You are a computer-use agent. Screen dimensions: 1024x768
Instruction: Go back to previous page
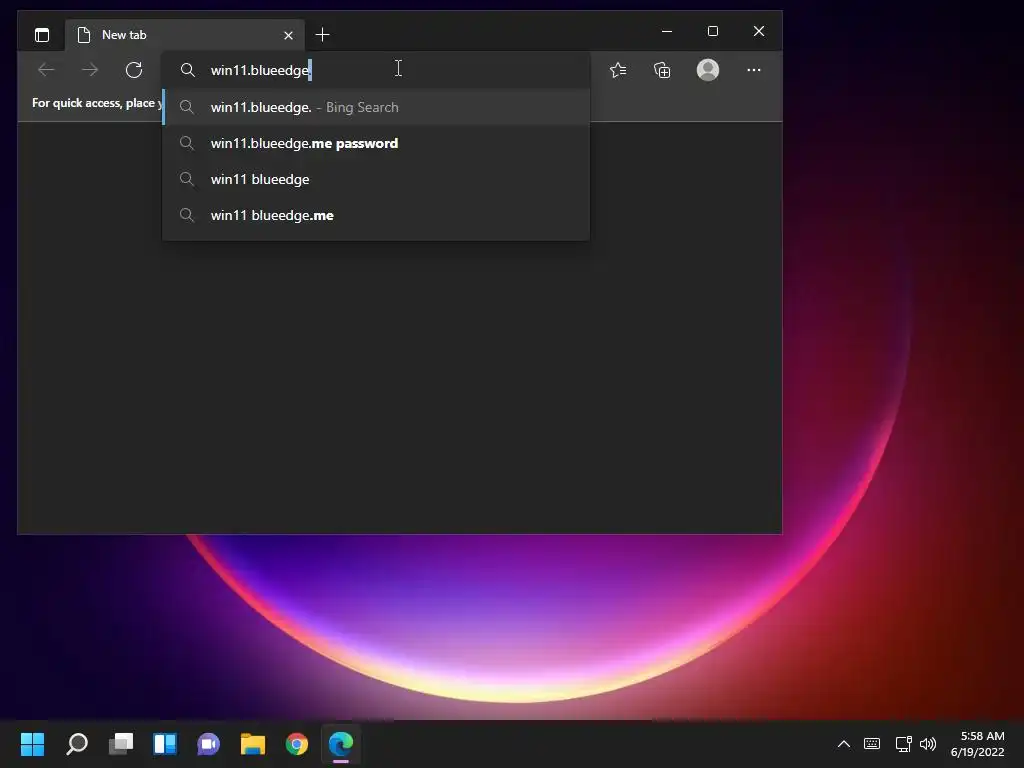point(46,70)
